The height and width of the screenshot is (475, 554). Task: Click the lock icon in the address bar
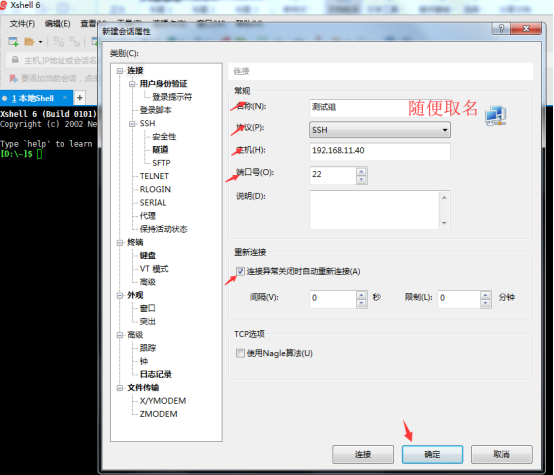tap(15, 60)
